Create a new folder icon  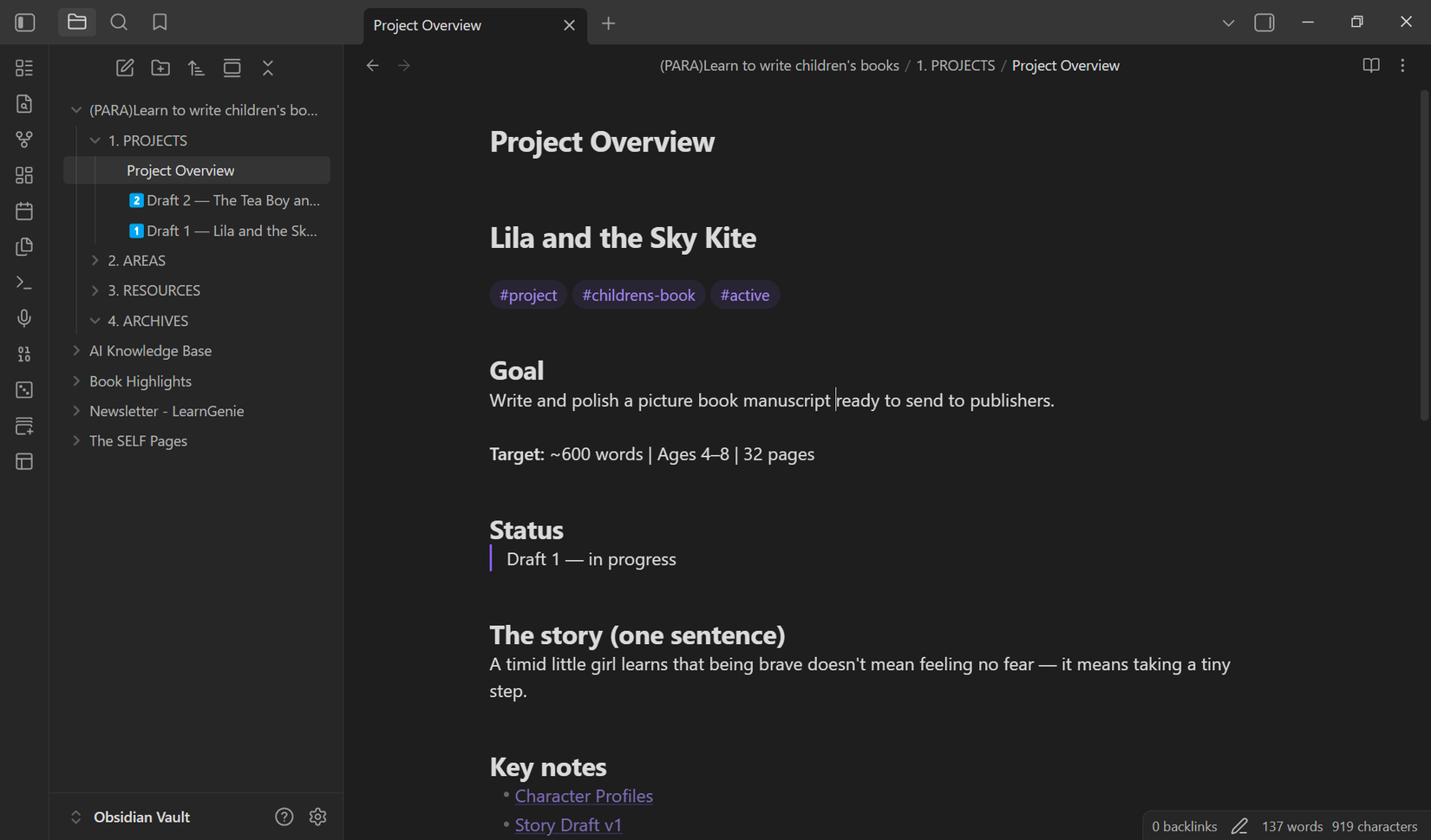[160, 68]
